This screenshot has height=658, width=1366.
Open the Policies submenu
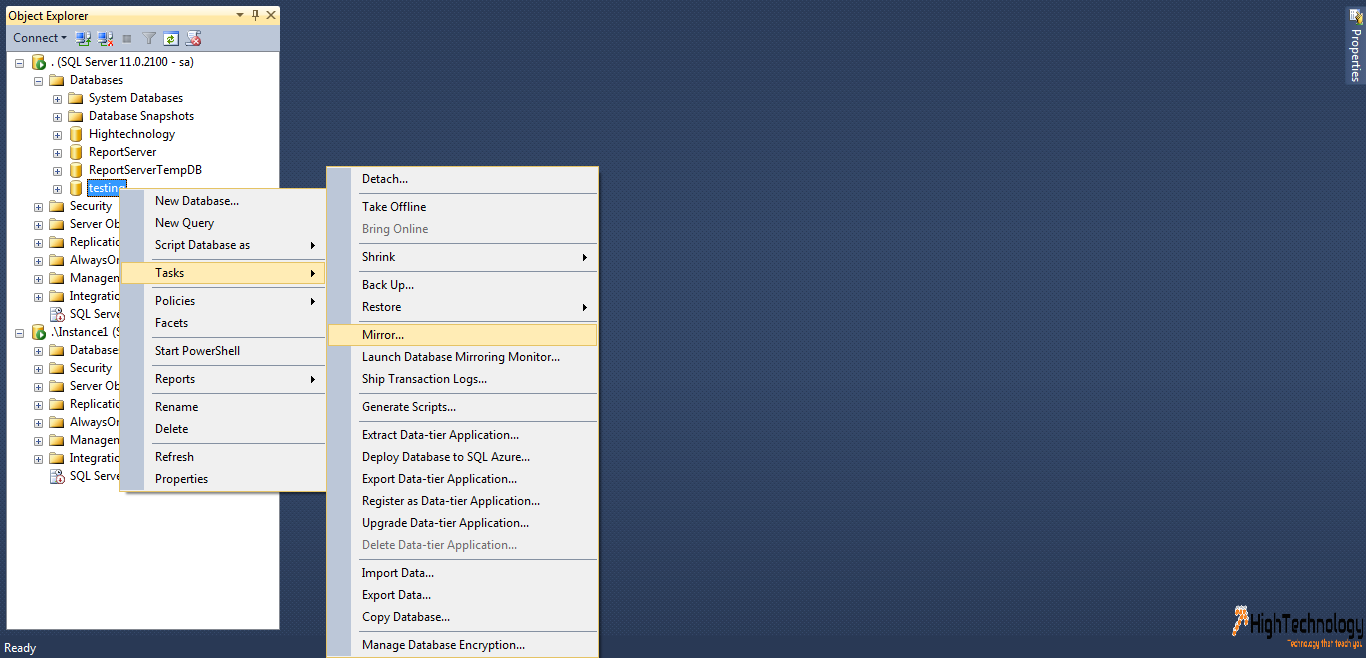tap(223, 301)
